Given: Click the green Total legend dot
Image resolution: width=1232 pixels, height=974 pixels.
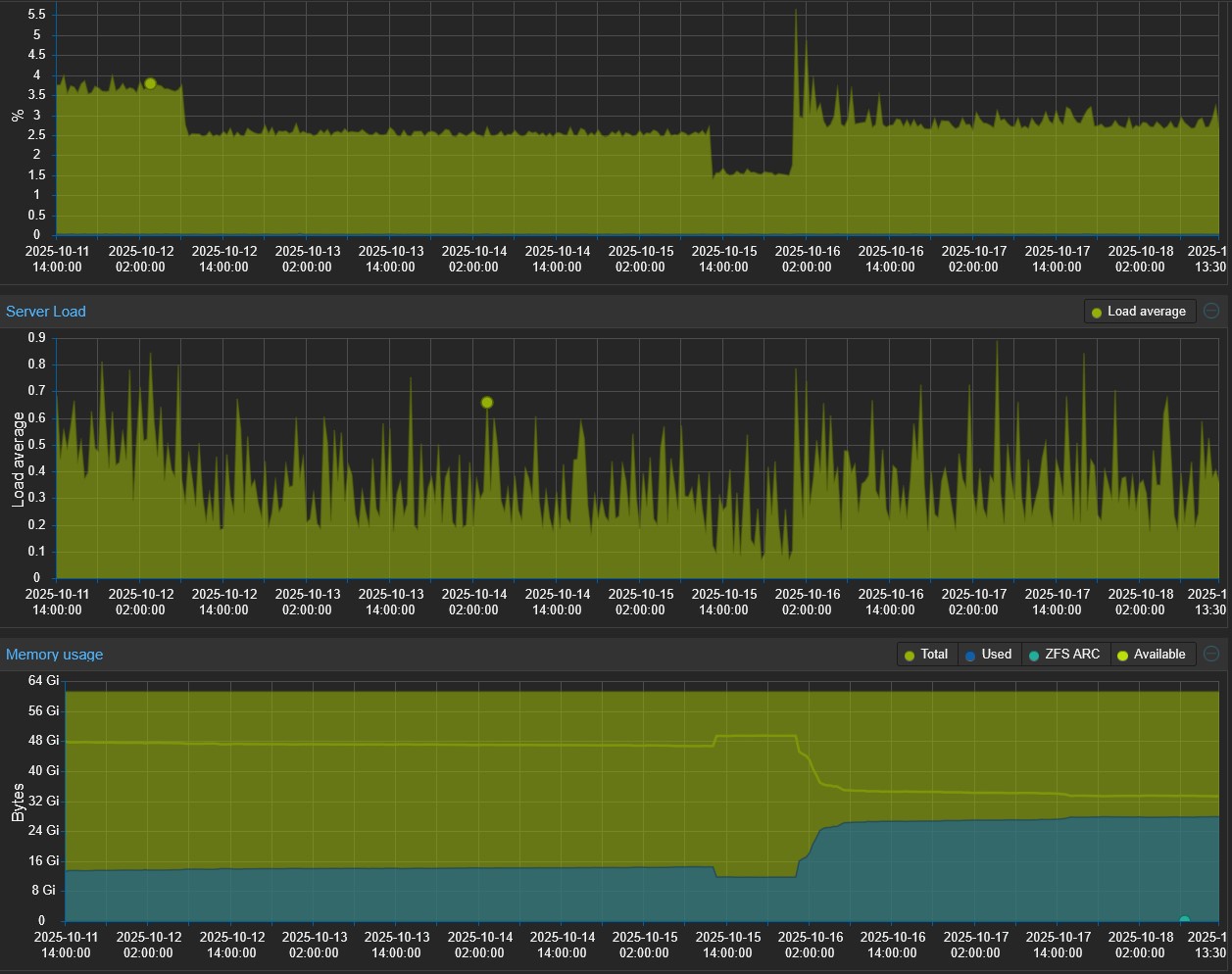Looking at the screenshot, I should [912, 654].
